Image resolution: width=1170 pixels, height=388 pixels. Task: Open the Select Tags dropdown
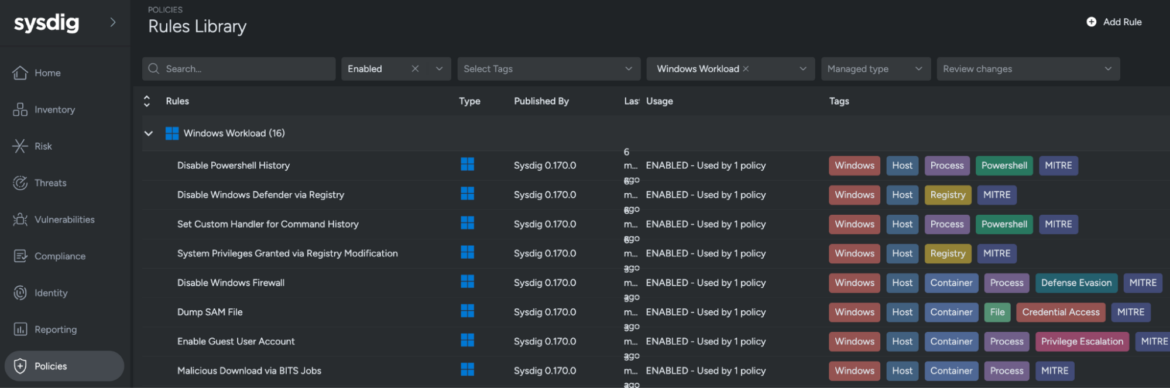tap(548, 69)
